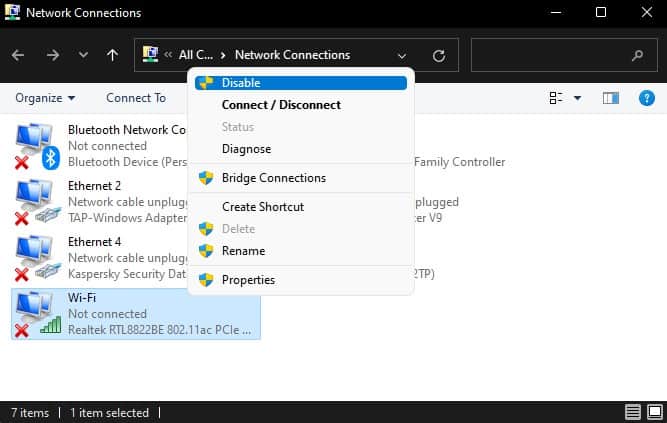
Task: Choose Disable from the context menu
Action: (x=301, y=83)
